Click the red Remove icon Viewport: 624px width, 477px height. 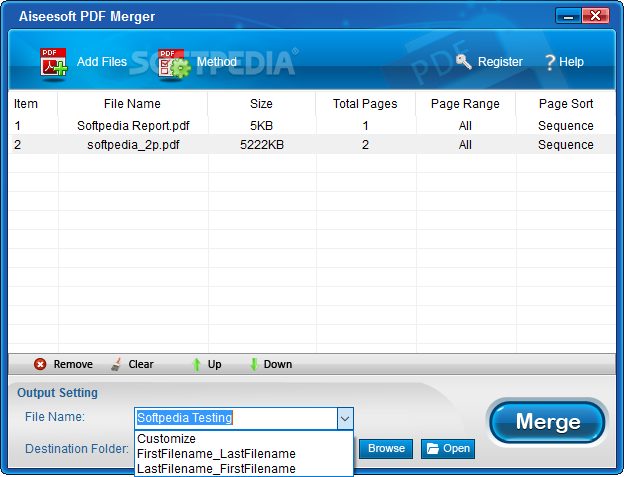pyautogui.click(x=40, y=364)
